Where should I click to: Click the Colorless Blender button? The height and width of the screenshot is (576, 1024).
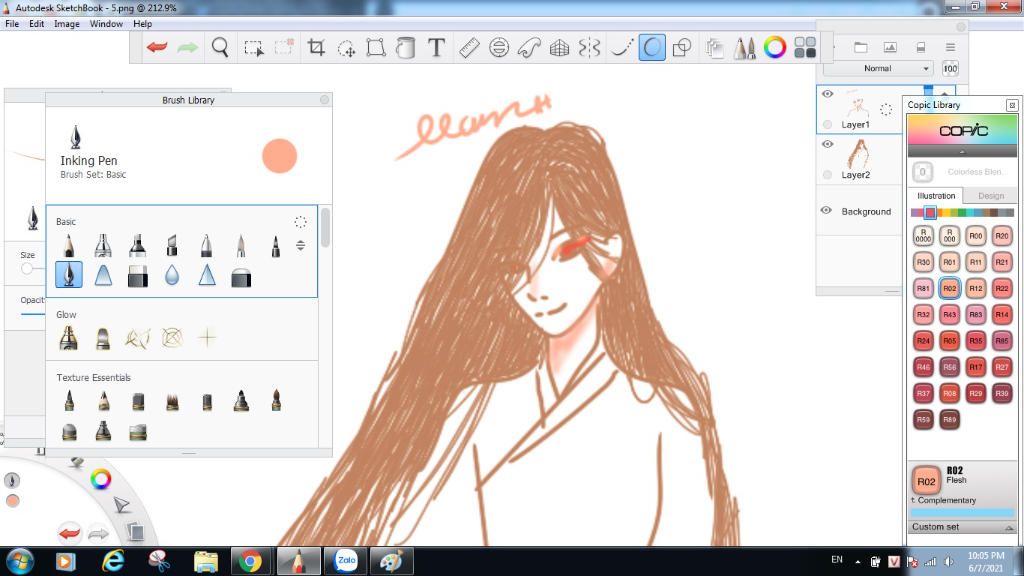[922, 172]
